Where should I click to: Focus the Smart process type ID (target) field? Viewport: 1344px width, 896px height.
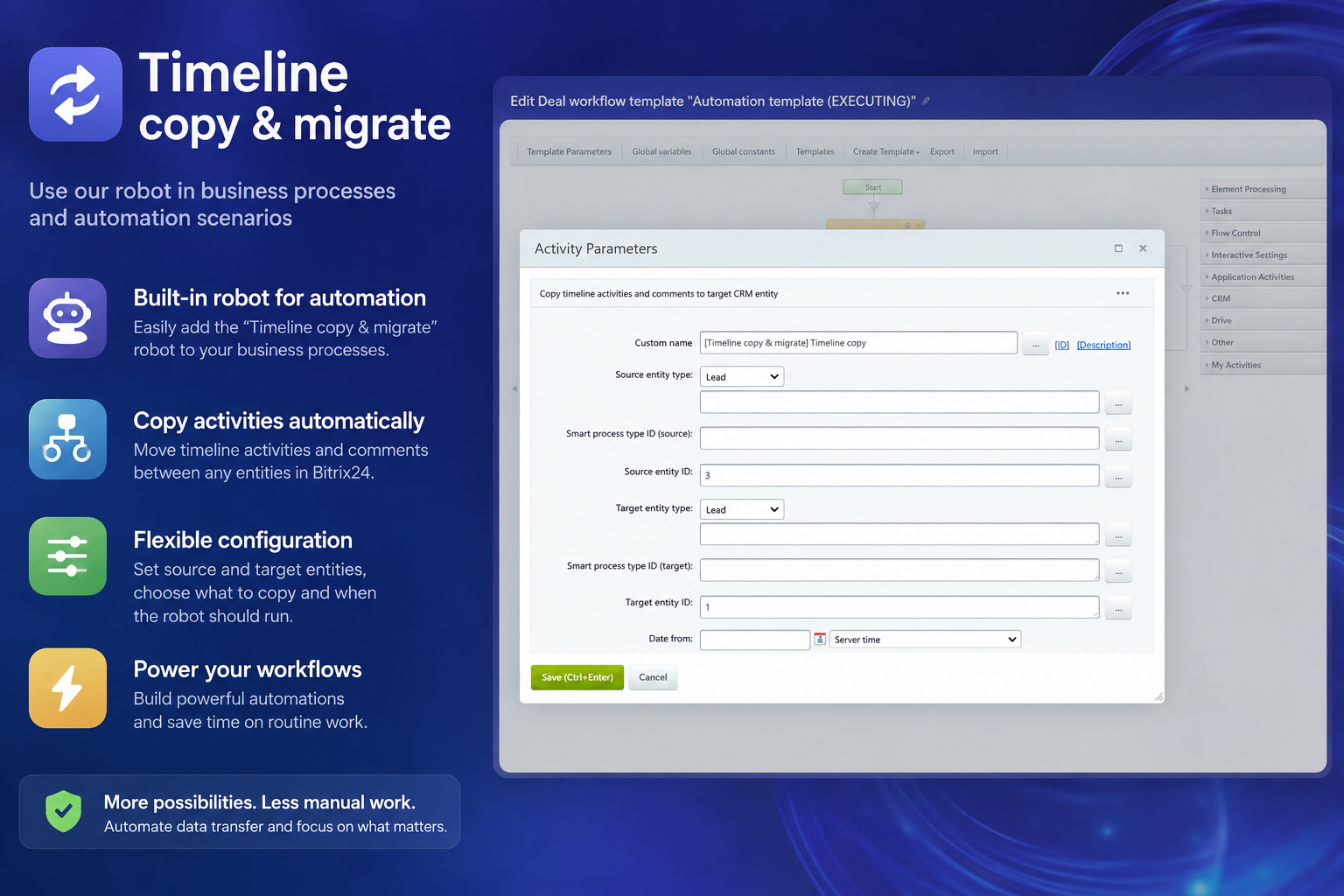click(x=899, y=570)
